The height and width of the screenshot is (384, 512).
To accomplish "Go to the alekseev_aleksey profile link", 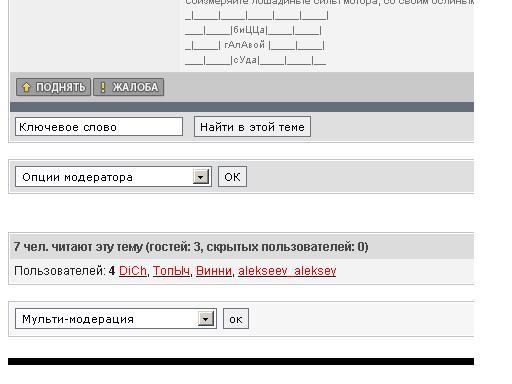I will pos(287,271).
